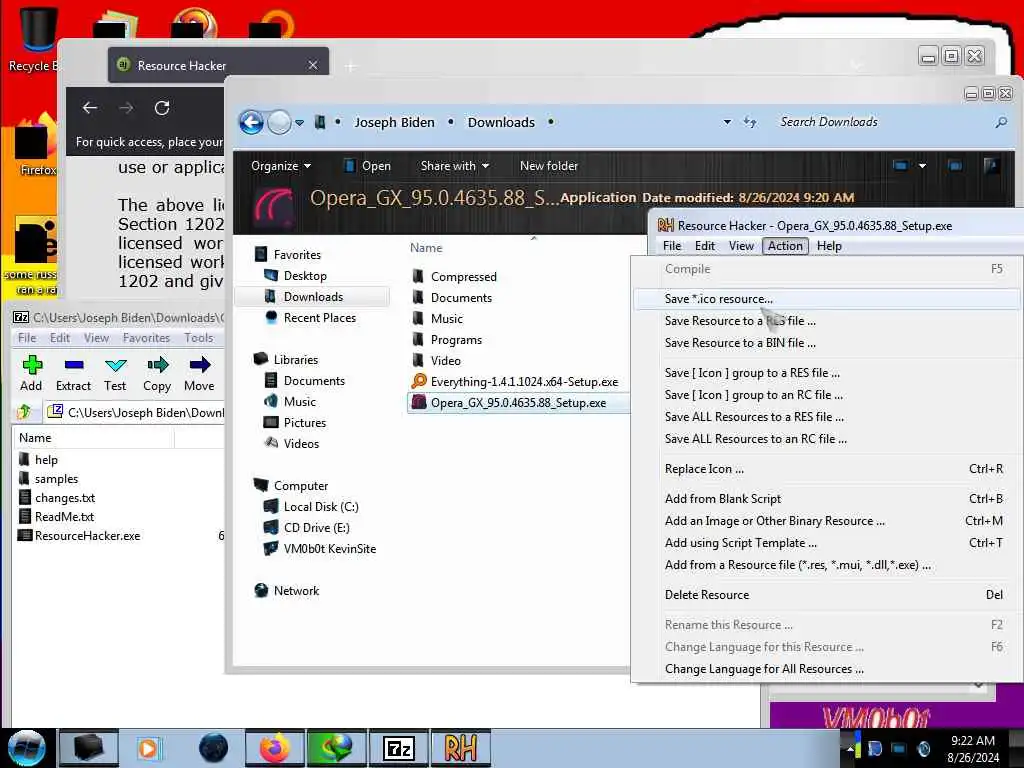Click the Explorer search magnifier icon
Viewport: 1024px width, 768px height.
[1001, 122]
